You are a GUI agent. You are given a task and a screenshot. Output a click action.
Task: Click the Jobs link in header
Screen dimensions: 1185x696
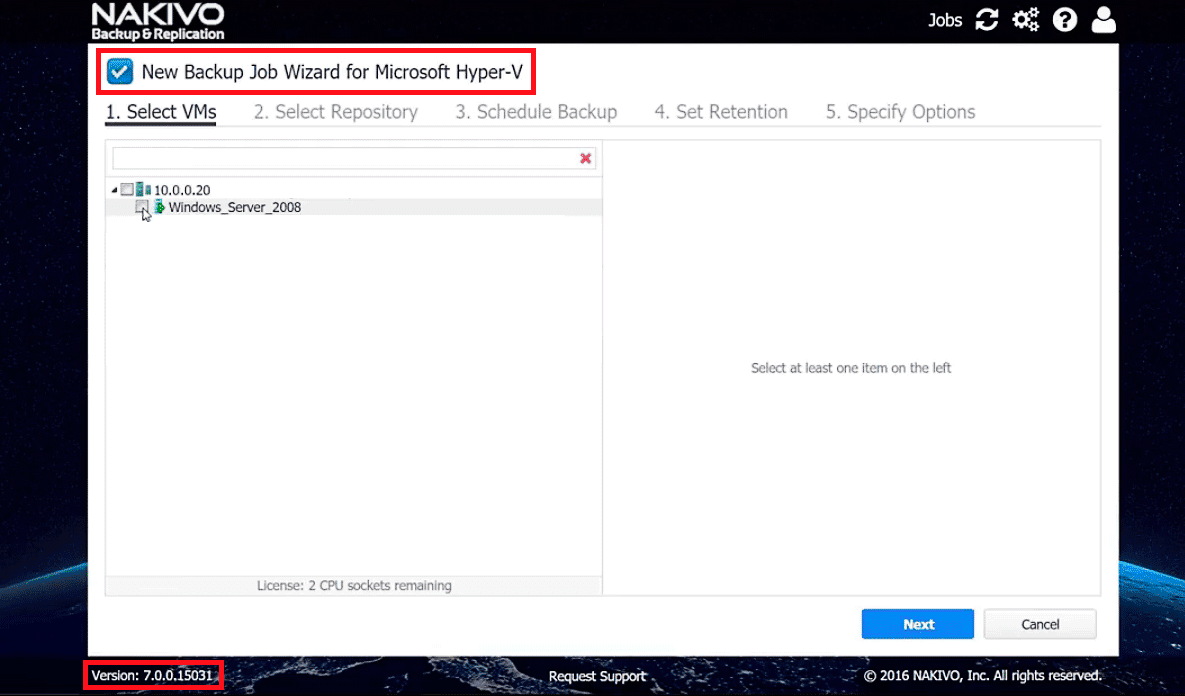945,20
